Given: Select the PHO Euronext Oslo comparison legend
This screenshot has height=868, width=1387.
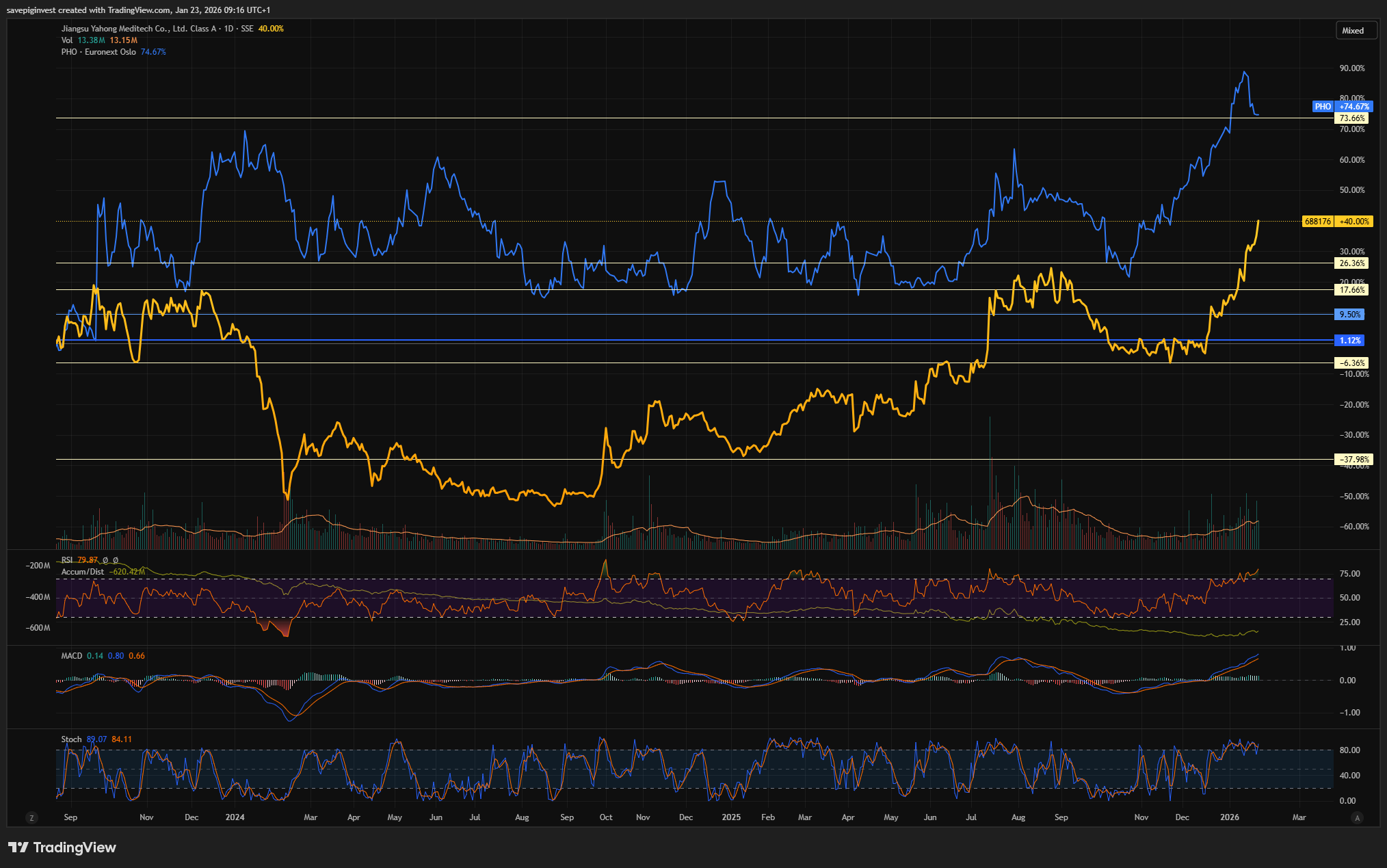Looking at the screenshot, I should point(98,52).
